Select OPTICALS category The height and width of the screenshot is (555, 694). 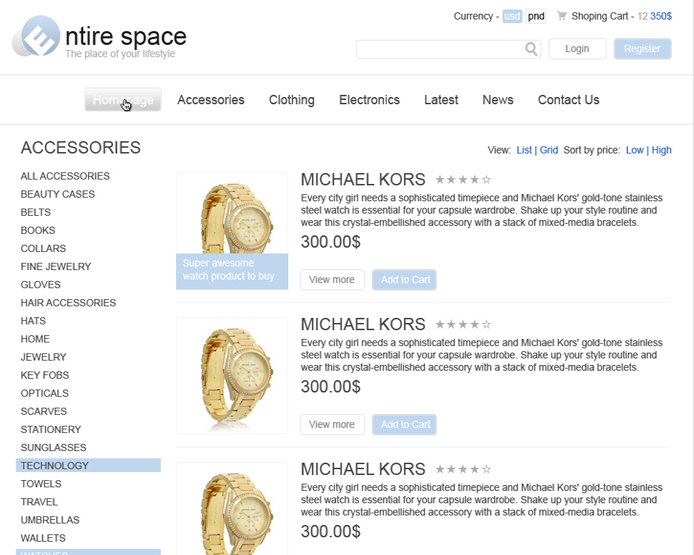(45, 394)
